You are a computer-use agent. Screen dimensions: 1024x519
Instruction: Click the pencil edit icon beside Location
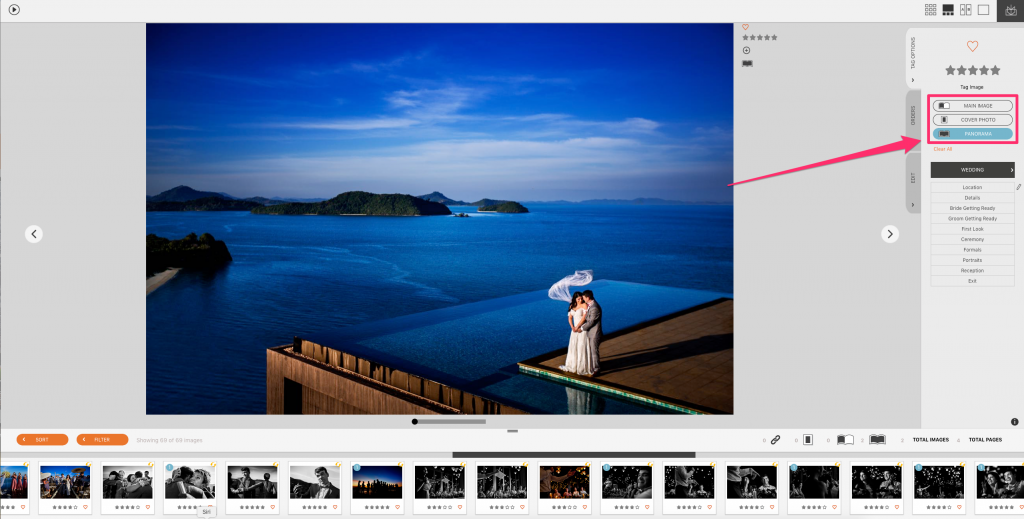coord(1019,187)
